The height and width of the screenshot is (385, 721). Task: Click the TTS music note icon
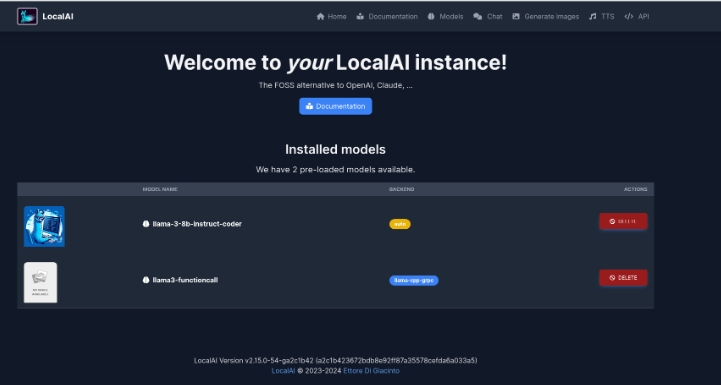[593, 17]
